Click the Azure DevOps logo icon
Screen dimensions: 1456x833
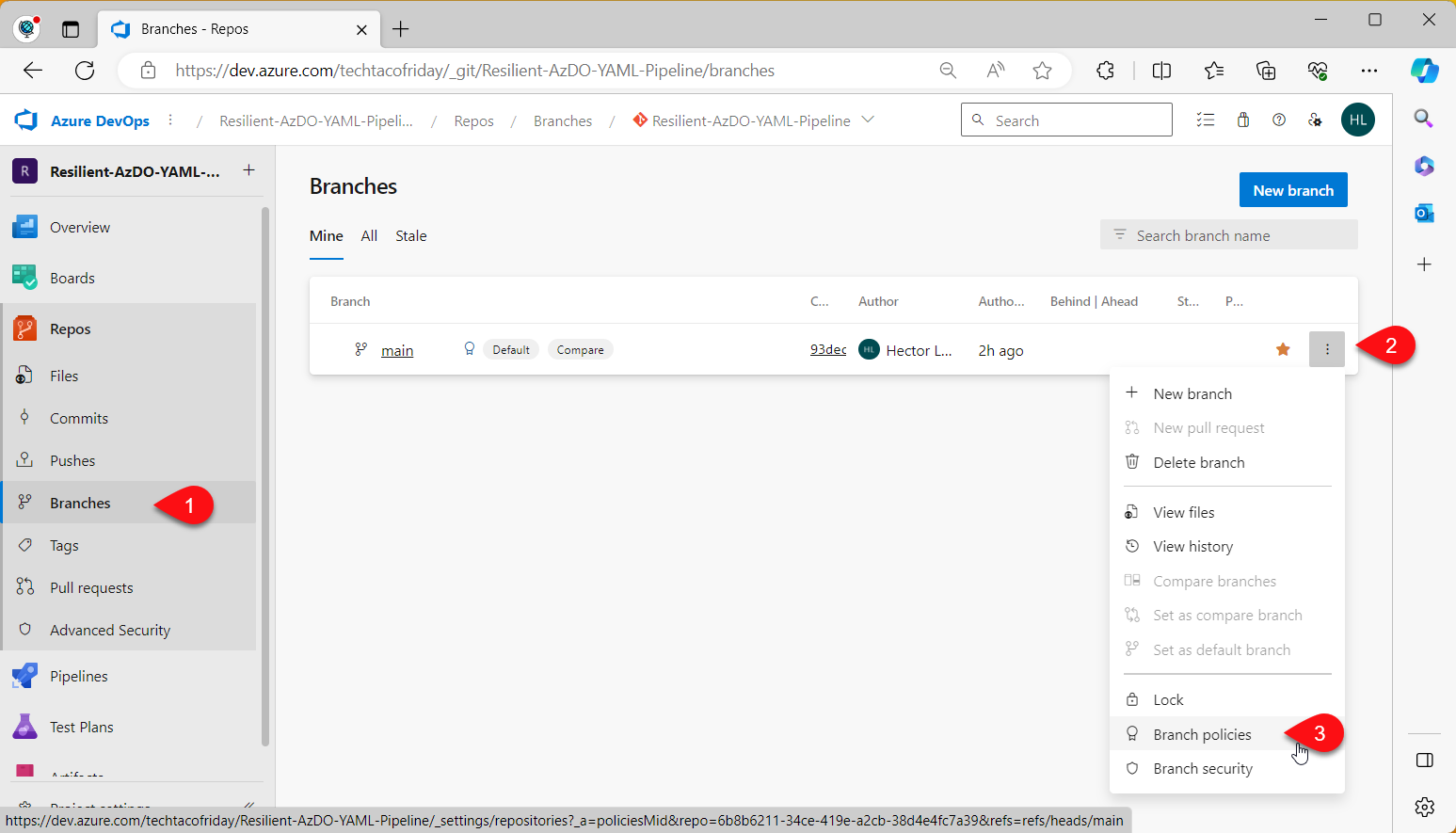(25, 120)
